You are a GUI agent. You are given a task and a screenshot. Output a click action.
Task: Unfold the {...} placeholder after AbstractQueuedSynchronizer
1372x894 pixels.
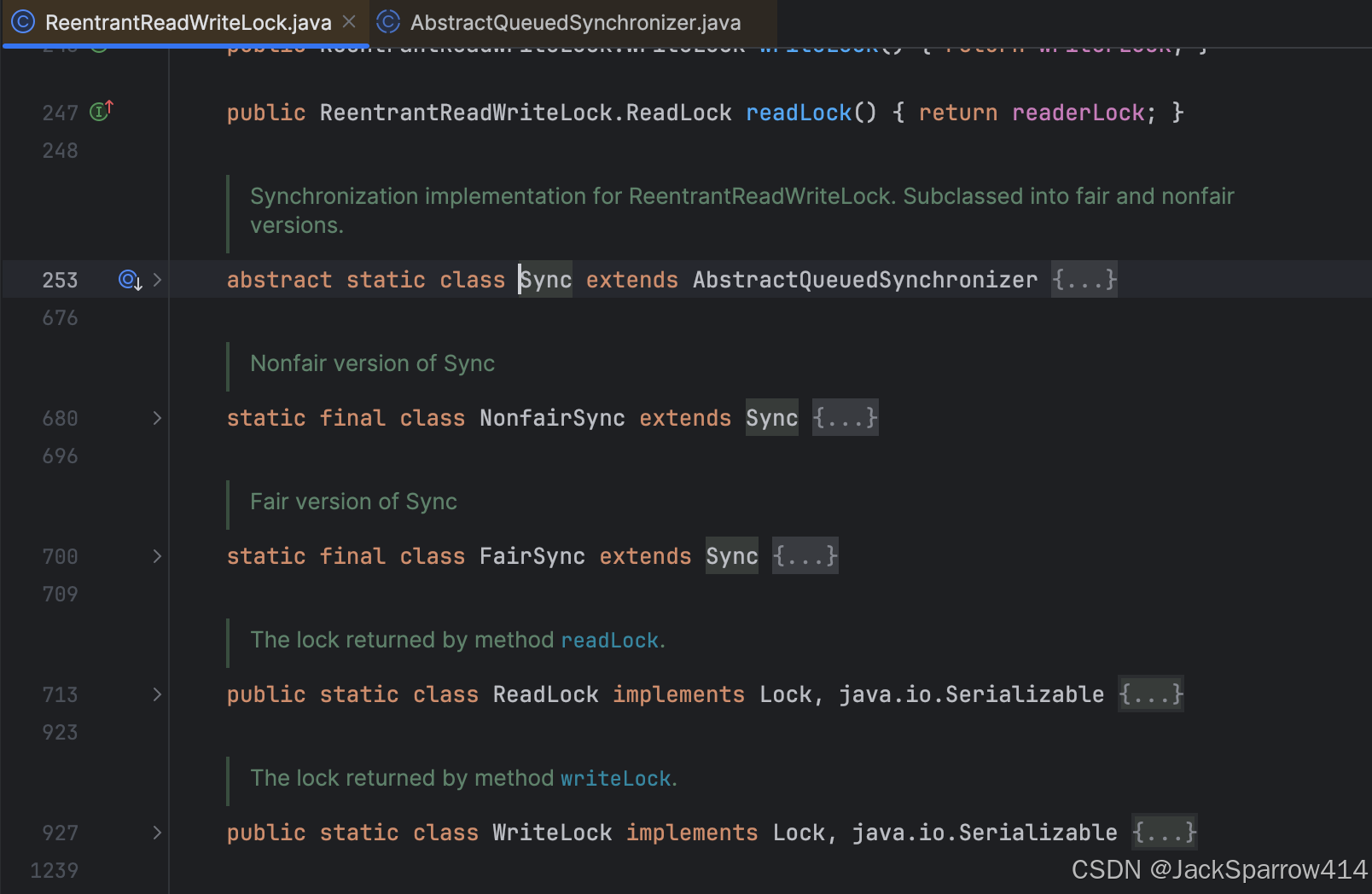[1084, 280]
